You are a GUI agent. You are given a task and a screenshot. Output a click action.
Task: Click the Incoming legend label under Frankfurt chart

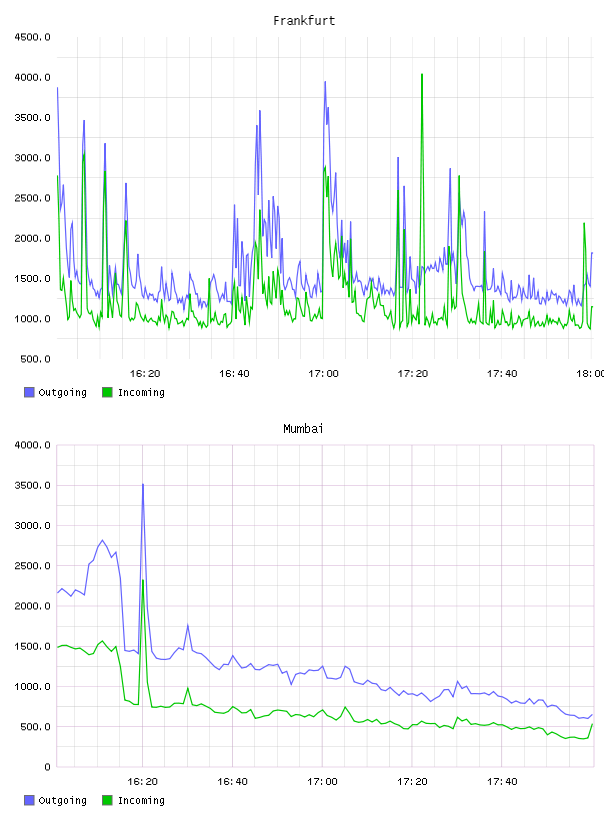point(141,393)
